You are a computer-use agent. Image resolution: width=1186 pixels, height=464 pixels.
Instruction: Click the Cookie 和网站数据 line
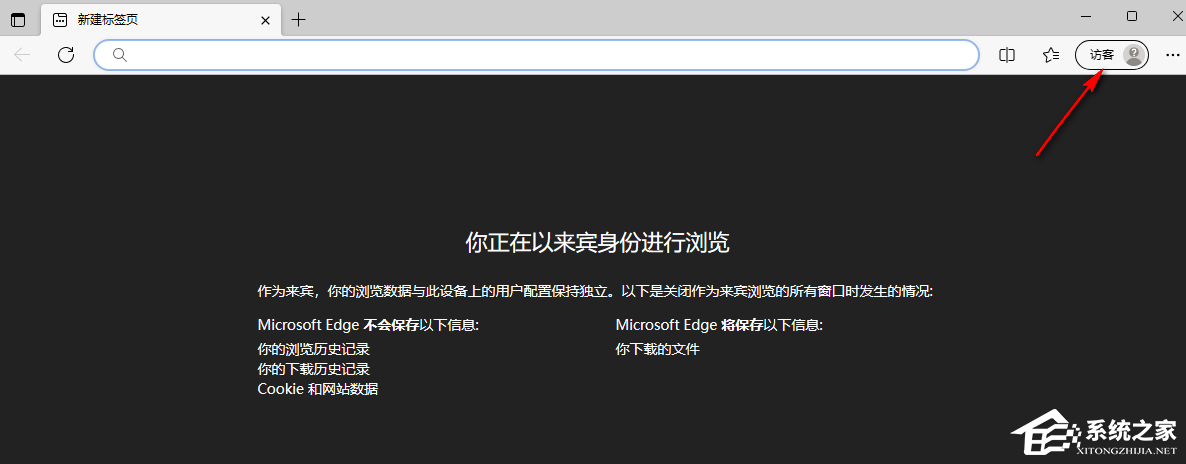[x=318, y=389]
